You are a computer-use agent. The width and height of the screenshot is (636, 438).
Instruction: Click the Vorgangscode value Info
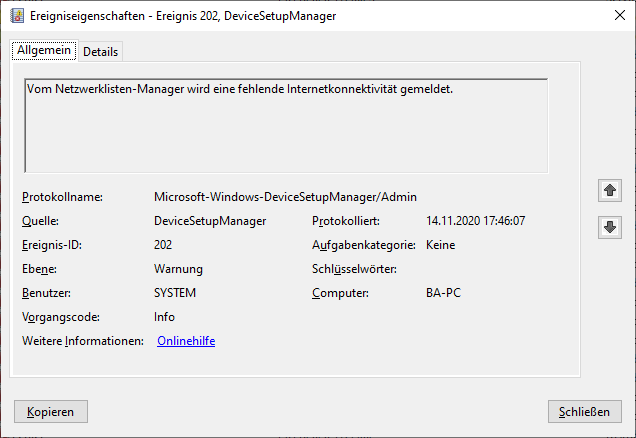point(164,317)
